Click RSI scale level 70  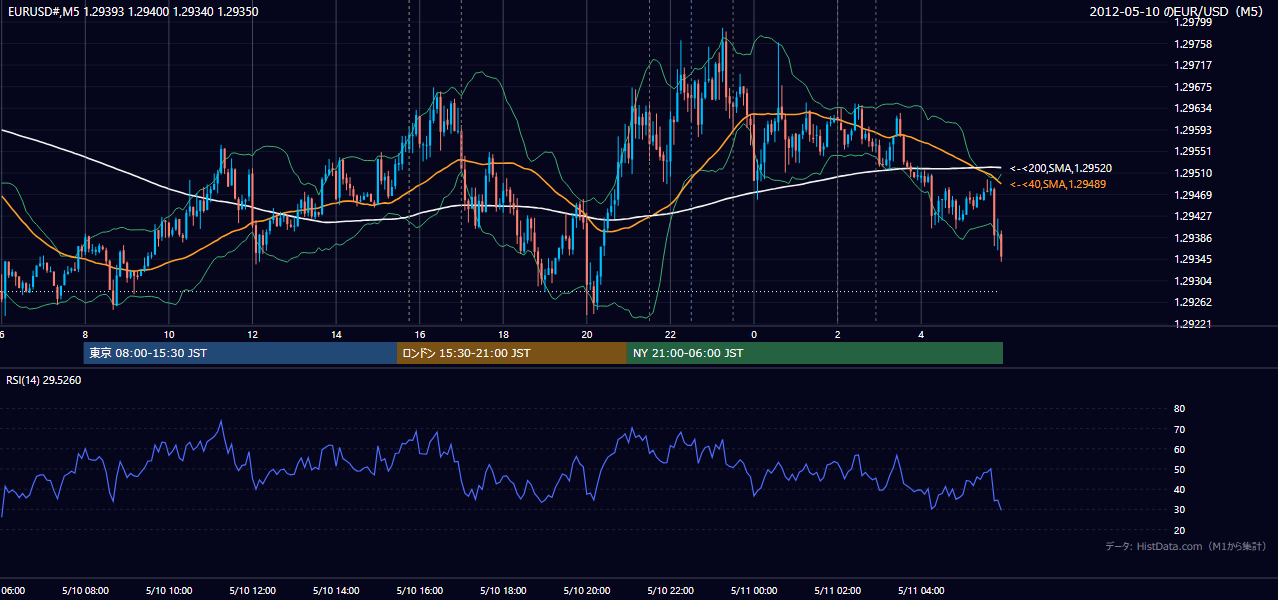click(x=1179, y=429)
